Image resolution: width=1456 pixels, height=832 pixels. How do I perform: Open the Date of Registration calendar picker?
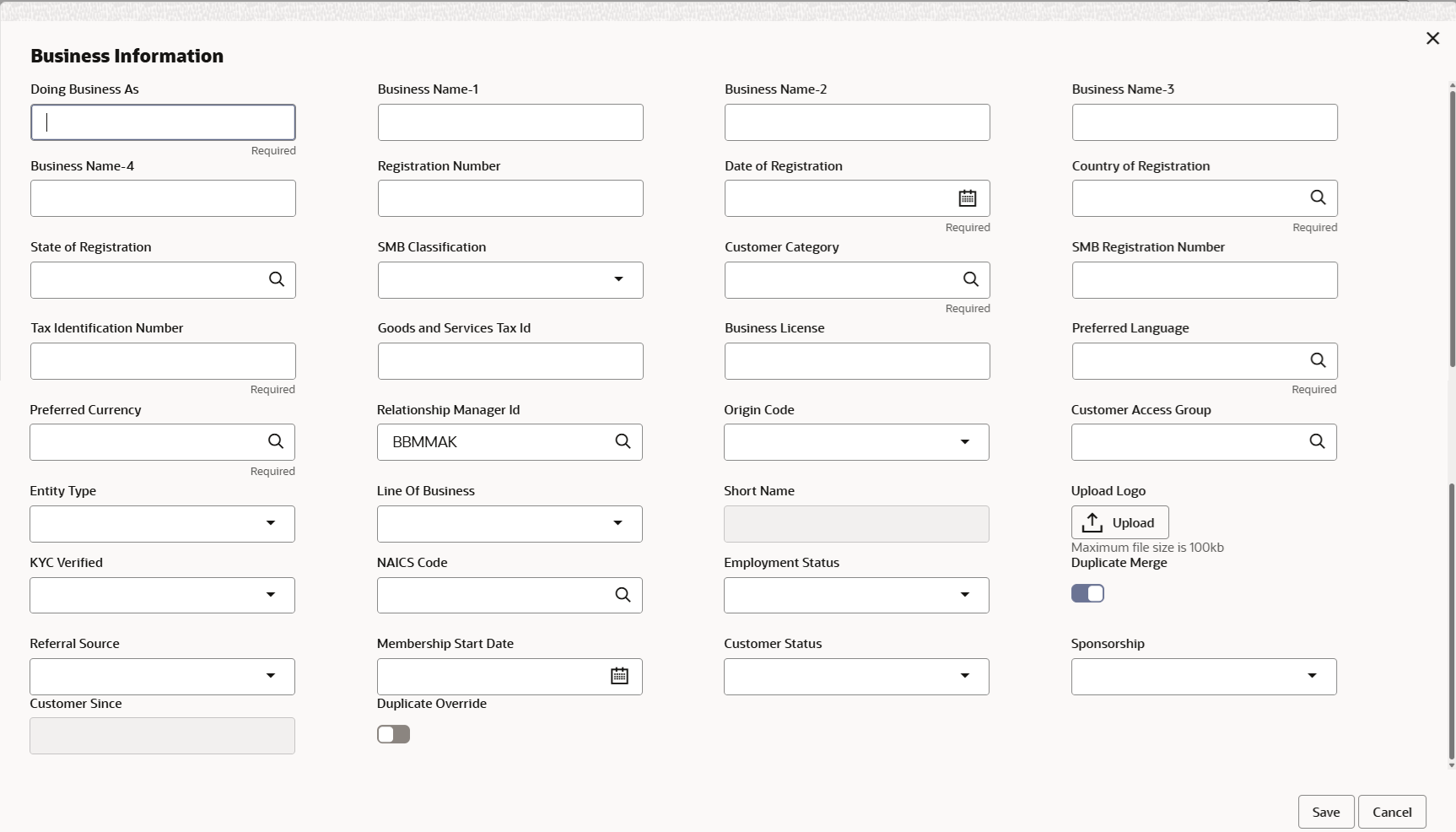[967, 198]
